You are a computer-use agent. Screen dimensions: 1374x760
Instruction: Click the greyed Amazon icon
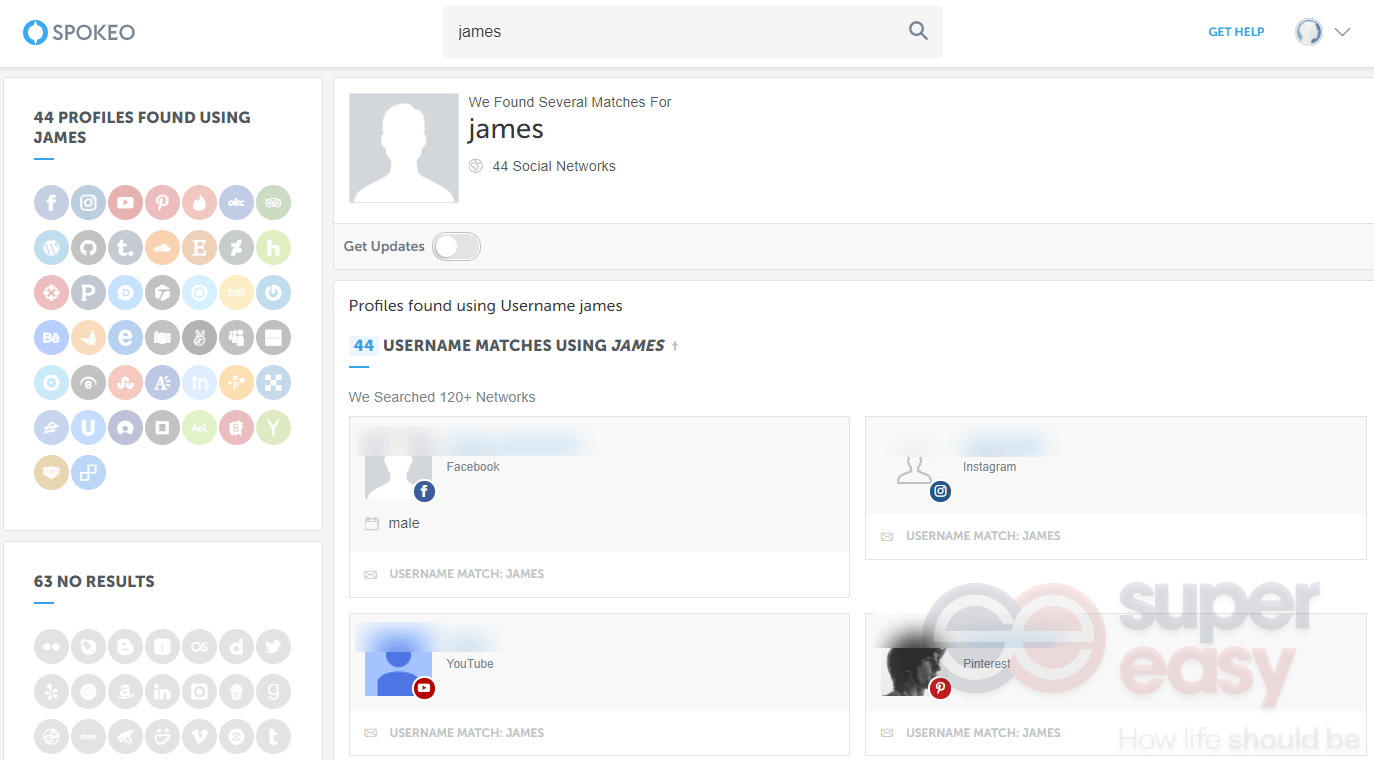pos(125,692)
